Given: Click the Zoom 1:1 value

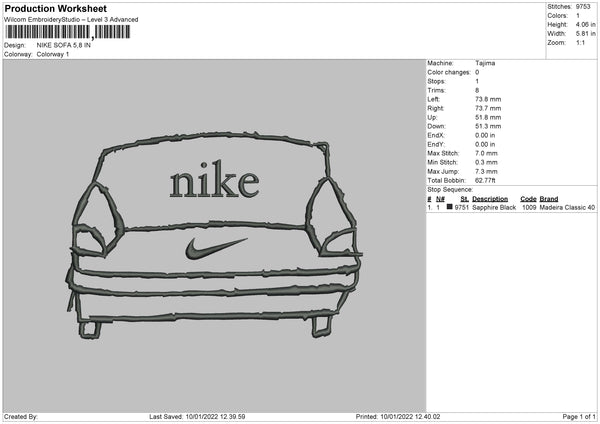Looking at the screenshot, I should click(580, 42).
